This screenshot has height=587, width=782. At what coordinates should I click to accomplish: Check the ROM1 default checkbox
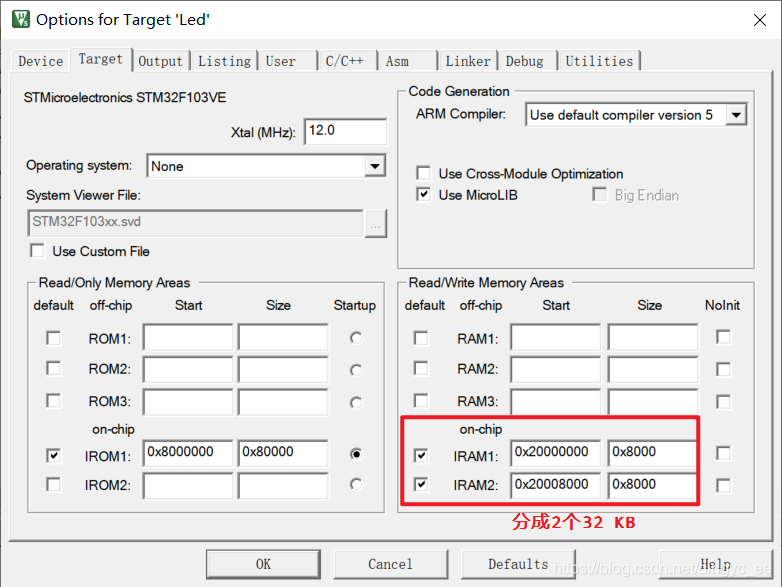(x=53, y=338)
